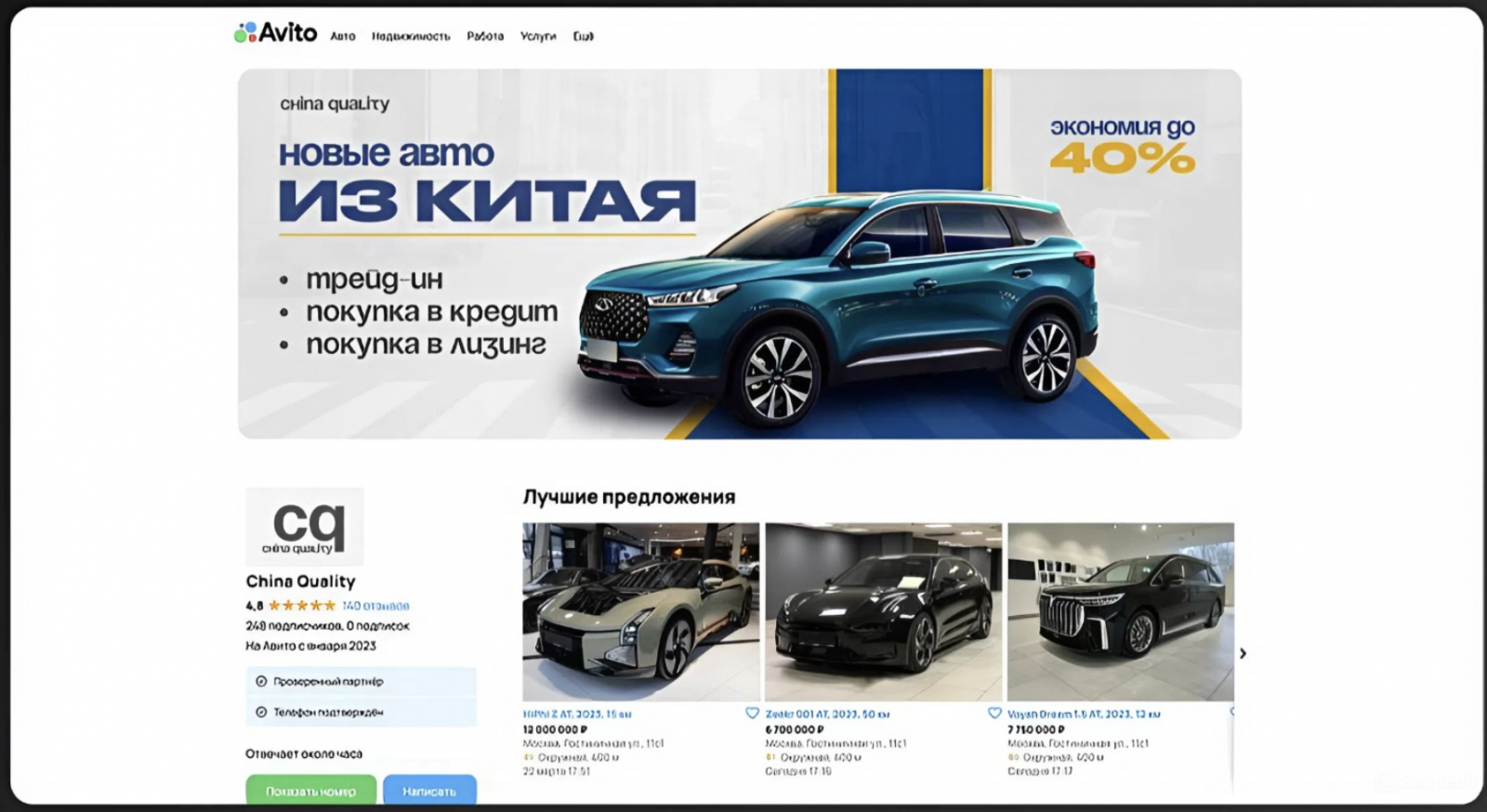Click the Отвечает около часа text
The height and width of the screenshot is (812, 1487).
(x=304, y=753)
